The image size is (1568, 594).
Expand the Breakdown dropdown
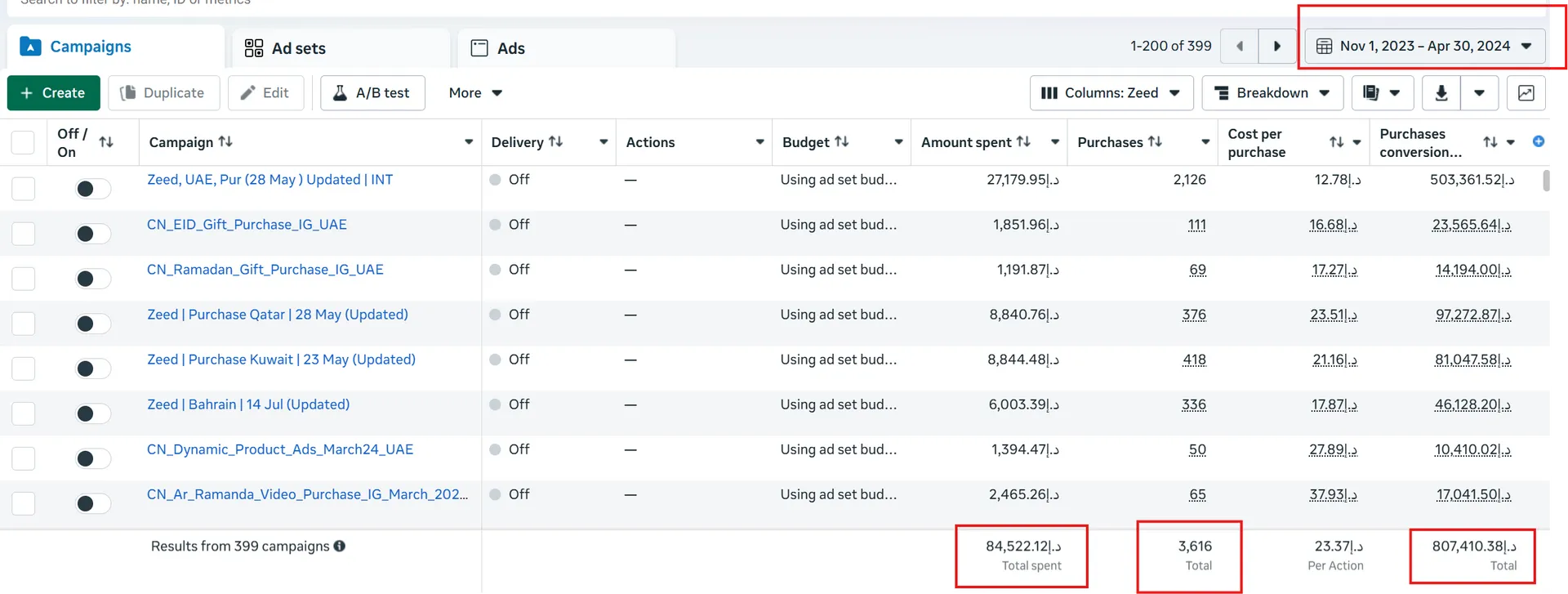[x=1272, y=93]
